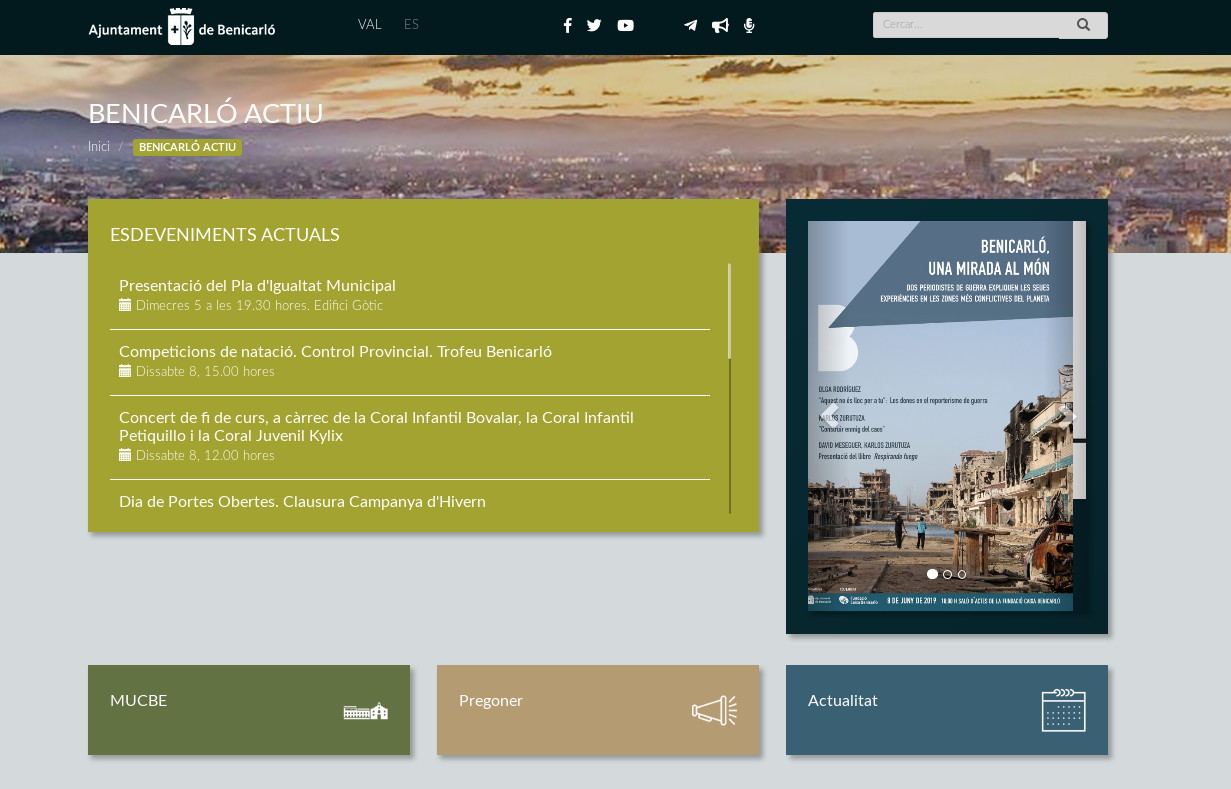Open the Actualitat tile
1231x789 pixels.
[x=946, y=710]
